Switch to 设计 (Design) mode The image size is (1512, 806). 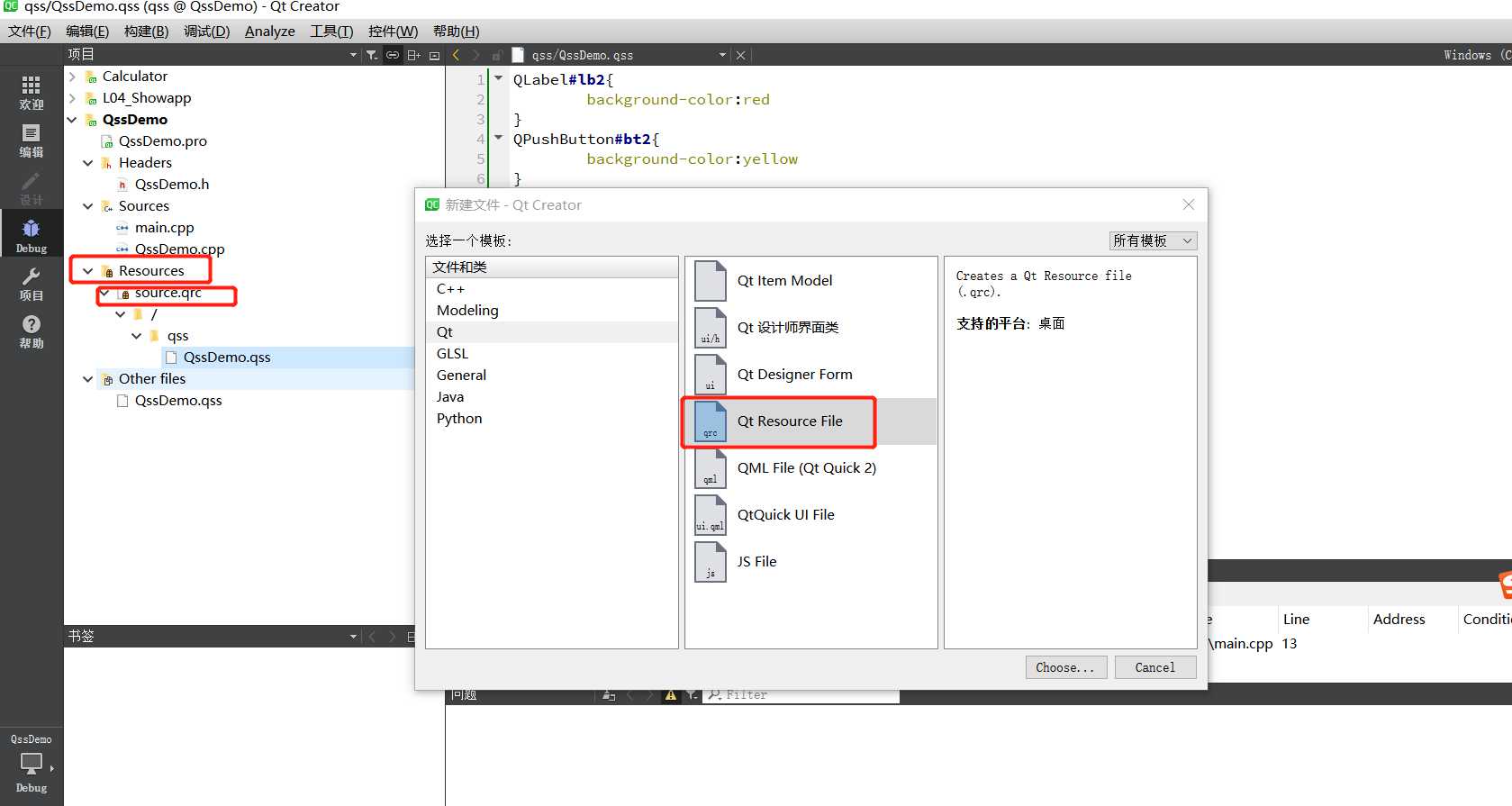click(x=32, y=188)
